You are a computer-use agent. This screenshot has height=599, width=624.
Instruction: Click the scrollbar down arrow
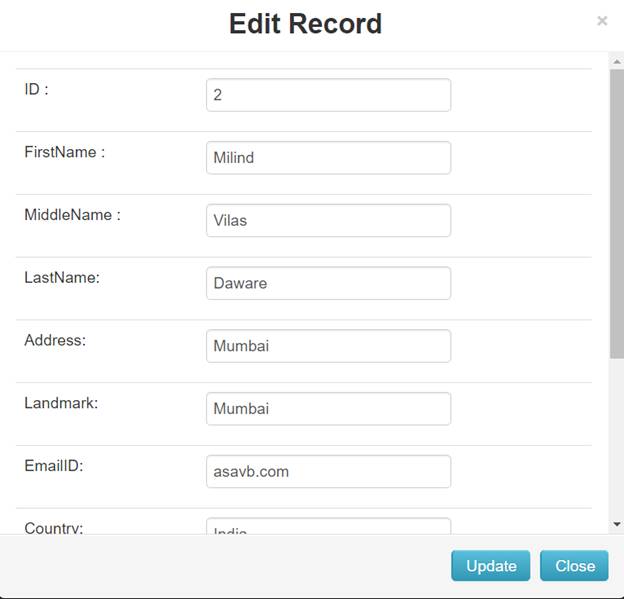click(616, 523)
